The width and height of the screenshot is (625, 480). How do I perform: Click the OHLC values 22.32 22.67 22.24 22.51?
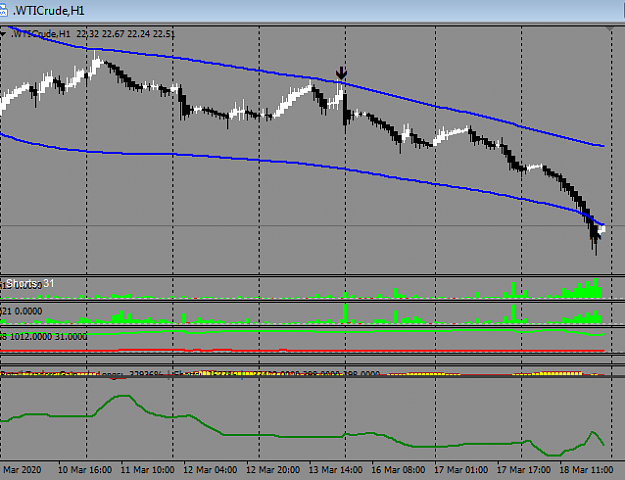(126, 34)
